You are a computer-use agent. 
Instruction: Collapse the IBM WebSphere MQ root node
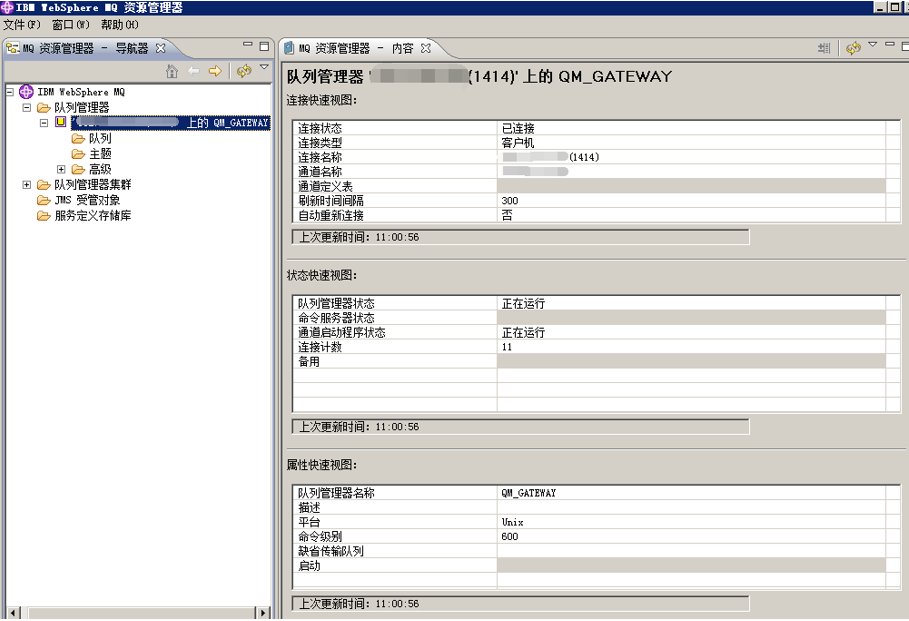(x=9, y=92)
